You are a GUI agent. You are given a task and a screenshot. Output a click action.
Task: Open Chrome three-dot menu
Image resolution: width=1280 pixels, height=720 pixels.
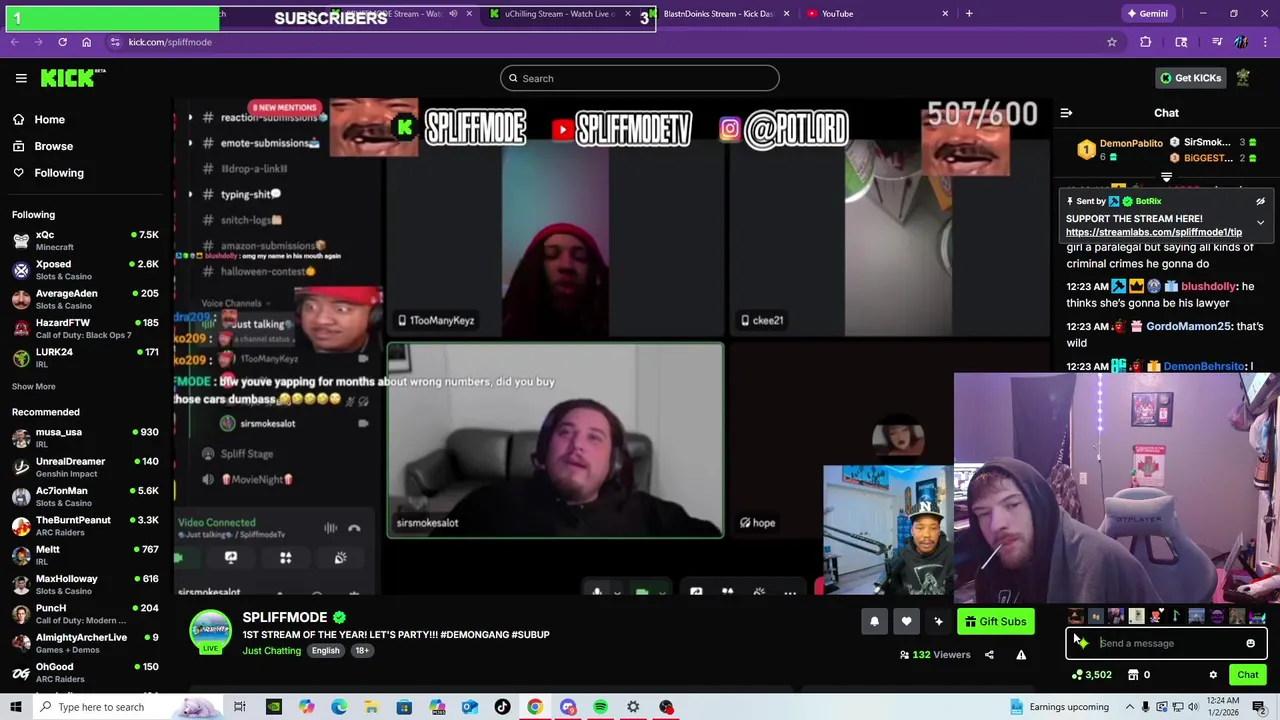pos(1265,42)
